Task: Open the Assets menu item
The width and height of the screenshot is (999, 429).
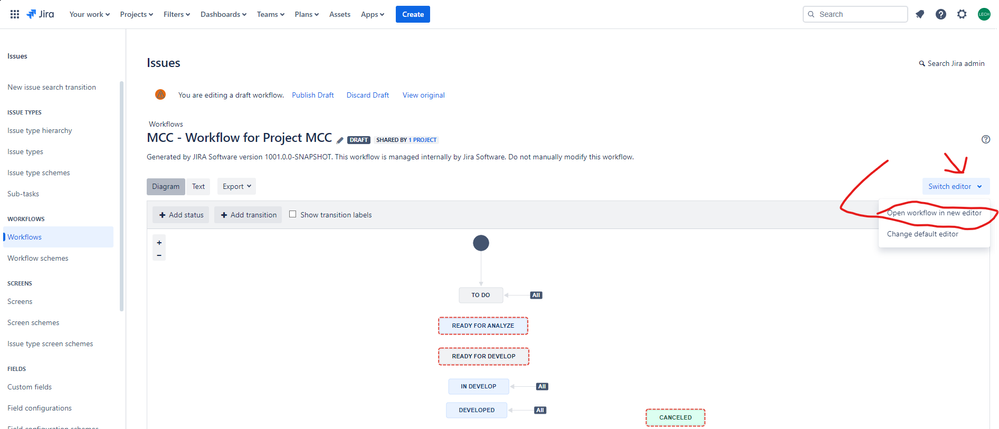Action: point(340,14)
